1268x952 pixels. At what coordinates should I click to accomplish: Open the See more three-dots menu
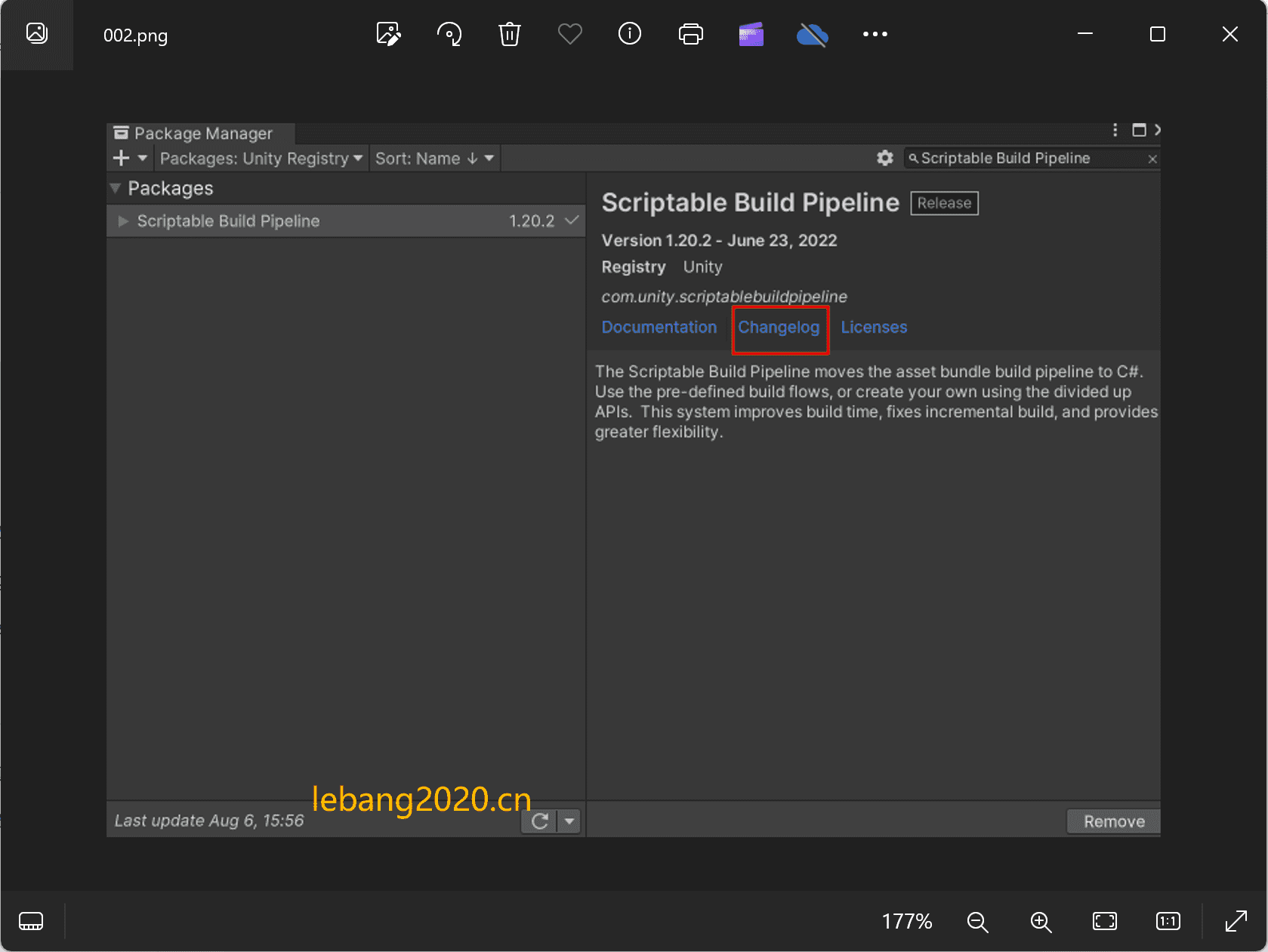click(875, 34)
